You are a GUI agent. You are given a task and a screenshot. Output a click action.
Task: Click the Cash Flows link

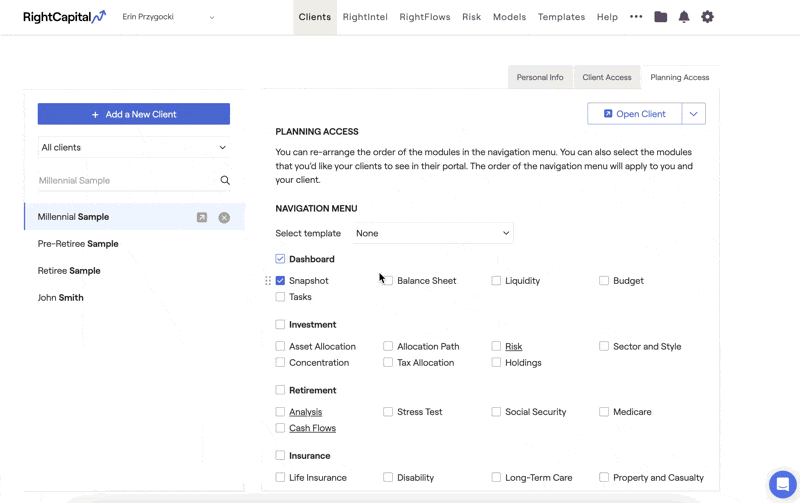tap(312, 428)
